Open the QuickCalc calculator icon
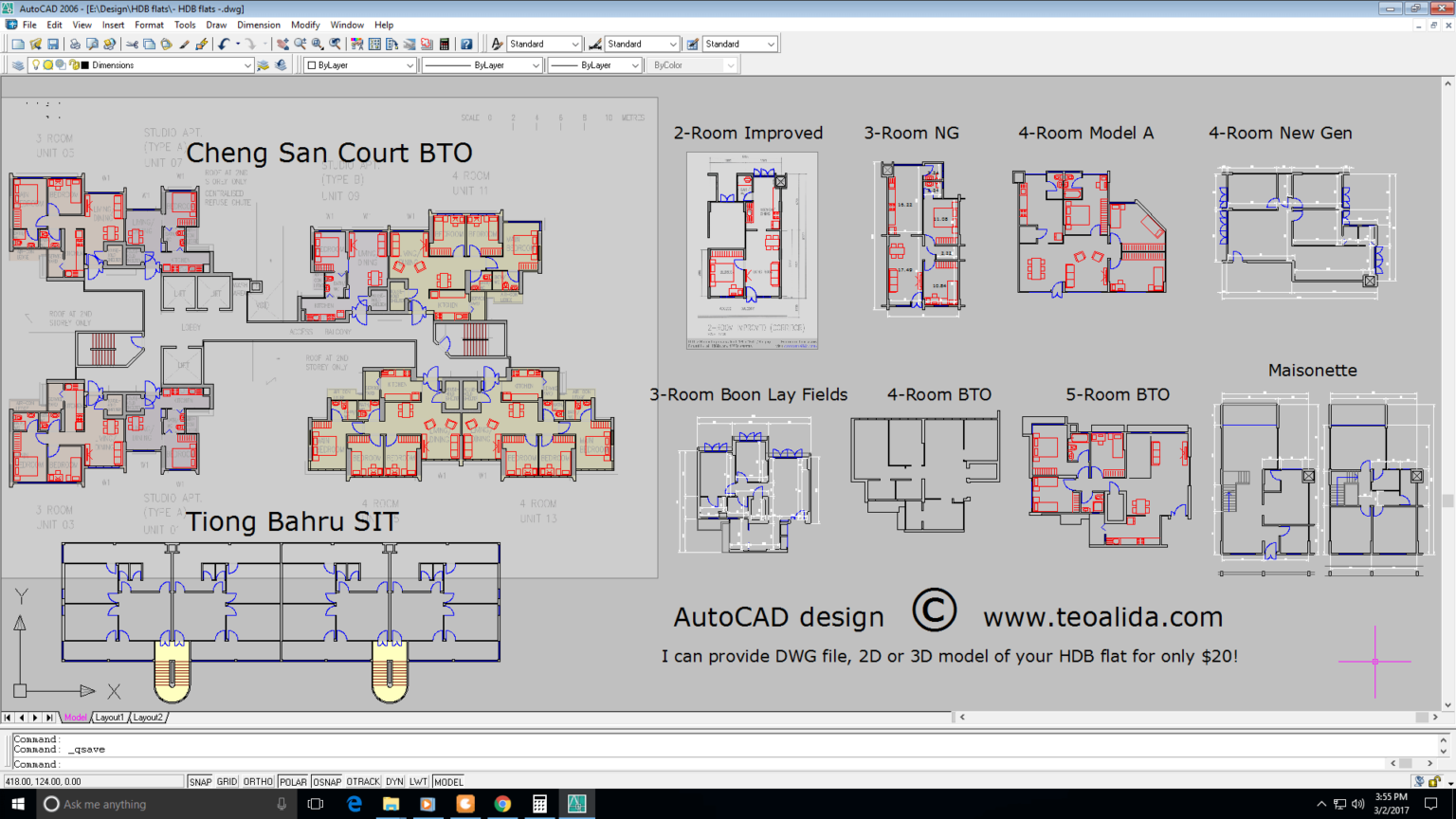Viewport: 1456px width, 819px height. (445, 44)
